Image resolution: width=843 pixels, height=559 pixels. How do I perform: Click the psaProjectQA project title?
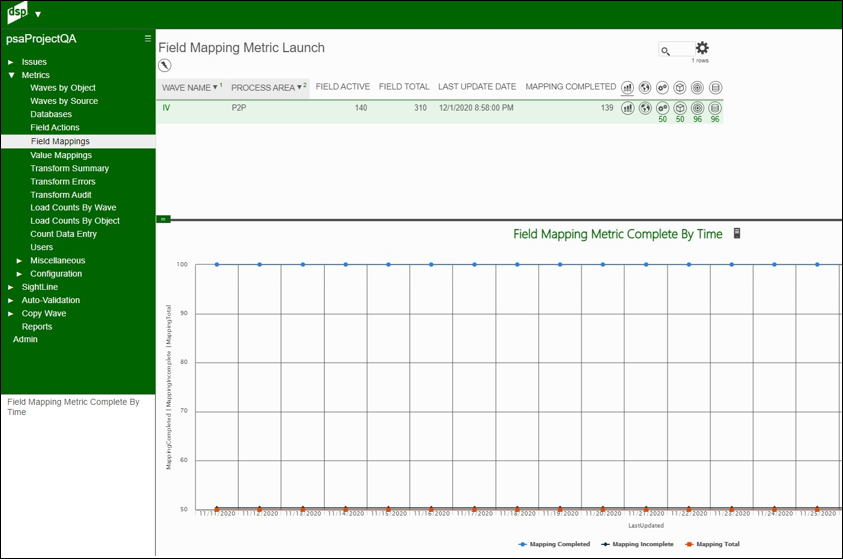tap(41, 39)
